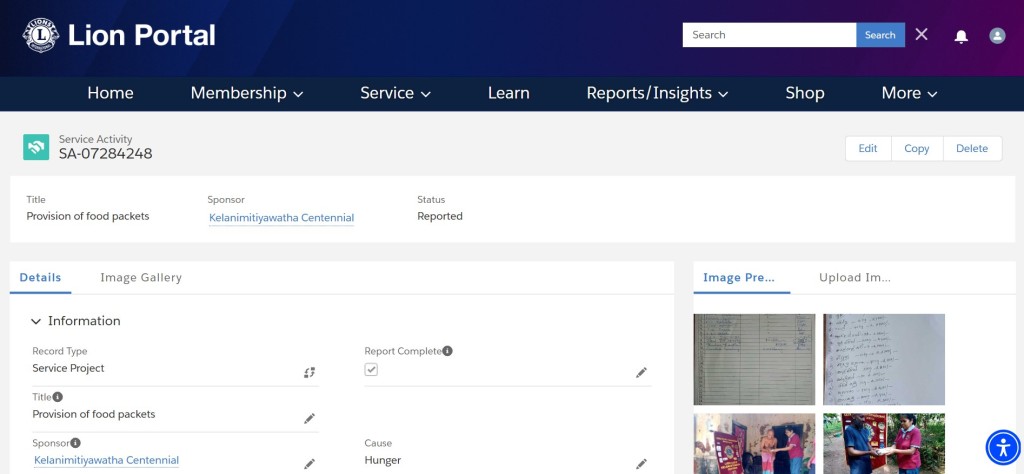Click the change record type icon

click(x=310, y=372)
